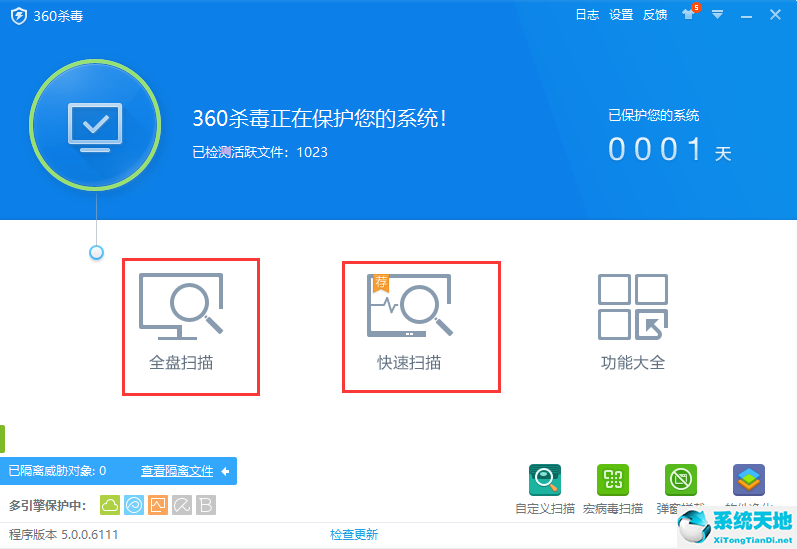Click the 多引擎保护中 label

47,506
